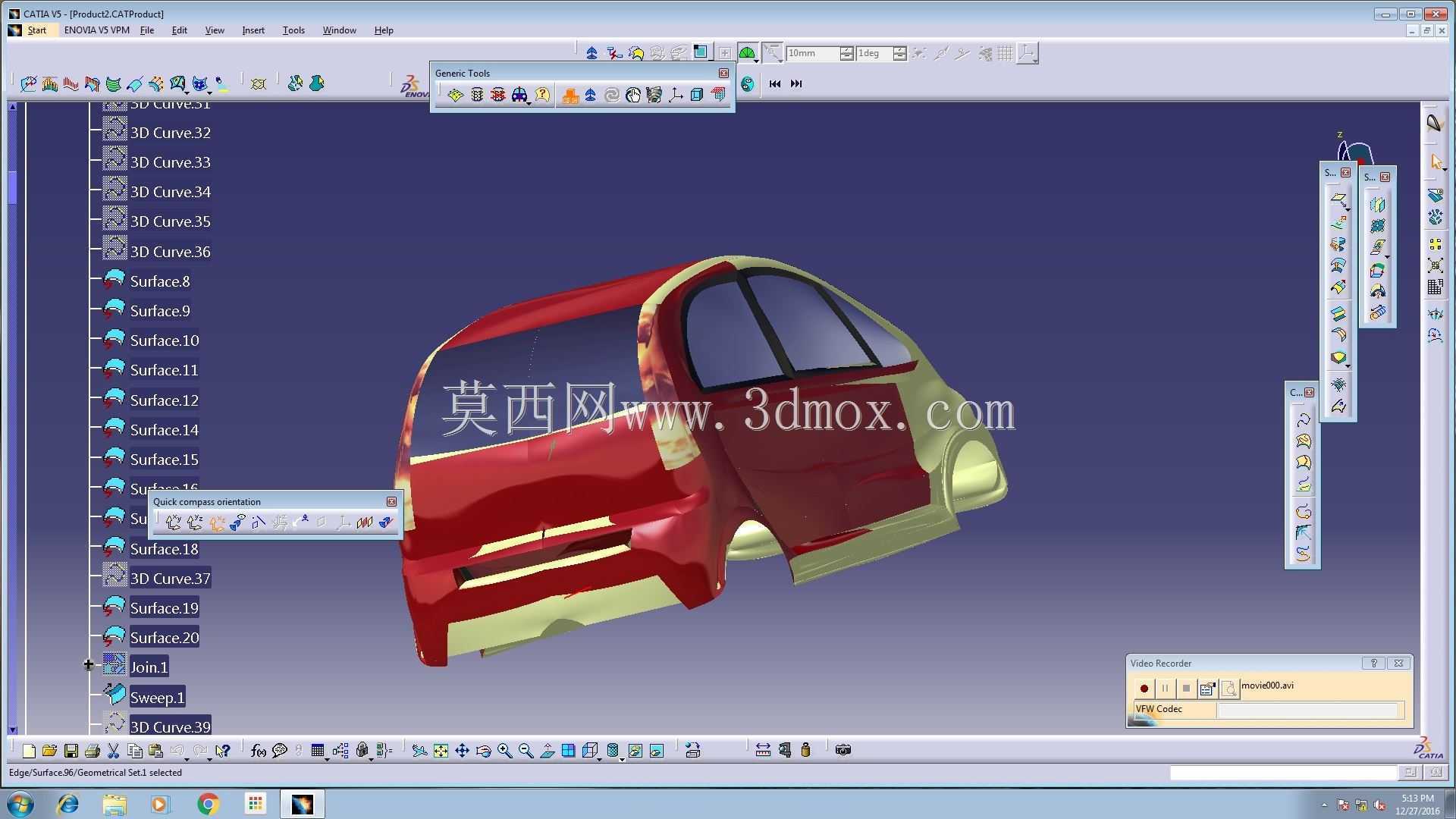Toggle the grid display icon in top toolbar
The image size is (1456, 819).
pyautogui.click(x=1005, y=53)
